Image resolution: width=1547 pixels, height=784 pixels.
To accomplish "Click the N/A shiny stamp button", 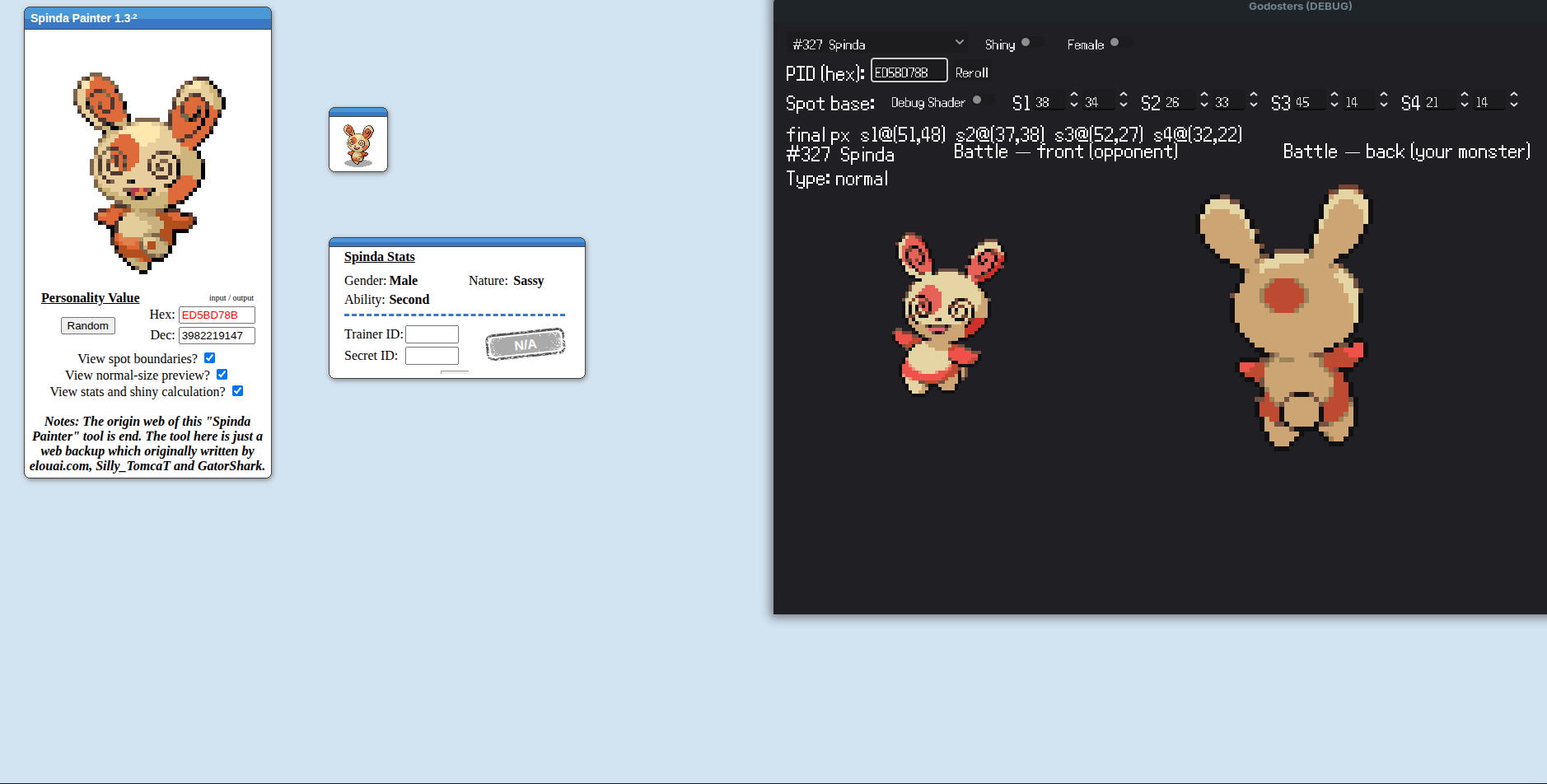I will tap(525, 344).
